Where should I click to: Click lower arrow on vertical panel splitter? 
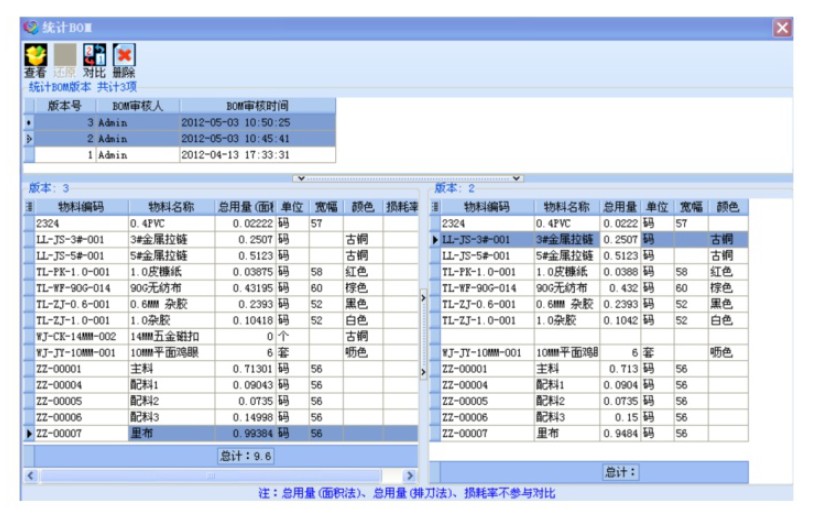tap(423, 372)
